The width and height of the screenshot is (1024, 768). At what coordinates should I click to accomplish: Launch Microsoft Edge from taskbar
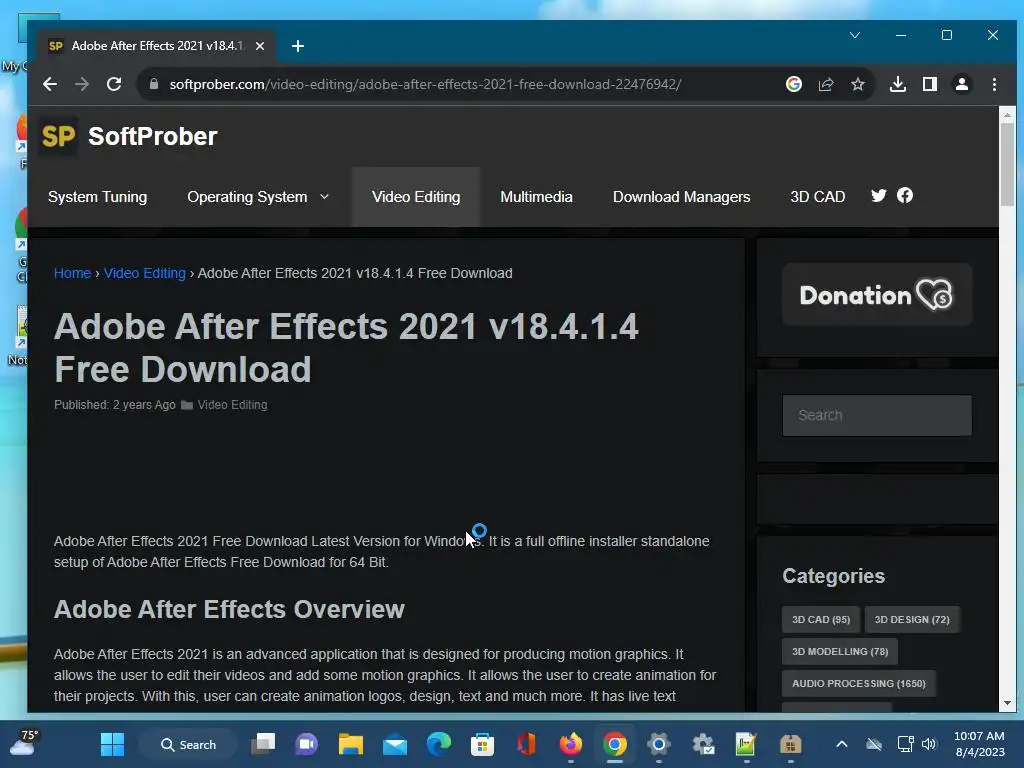click(439, 744)
